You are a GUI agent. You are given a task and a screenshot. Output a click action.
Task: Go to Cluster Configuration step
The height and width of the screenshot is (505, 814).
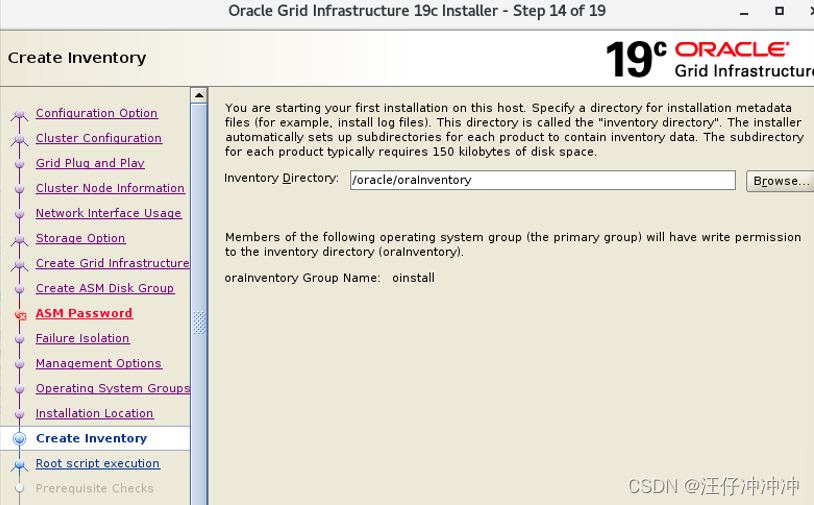pyautogui.click(x=99, y=138)
